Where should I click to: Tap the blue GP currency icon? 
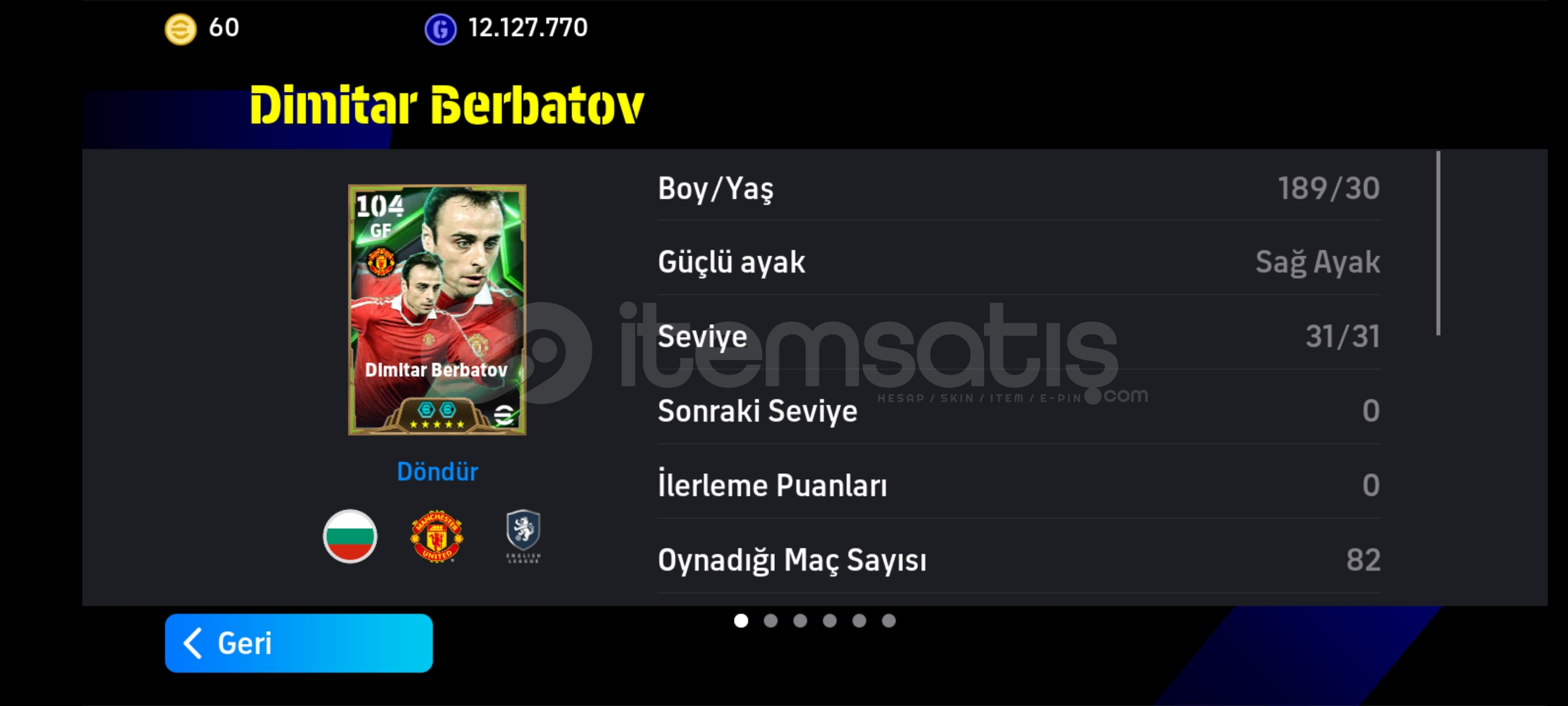point(440,29)
